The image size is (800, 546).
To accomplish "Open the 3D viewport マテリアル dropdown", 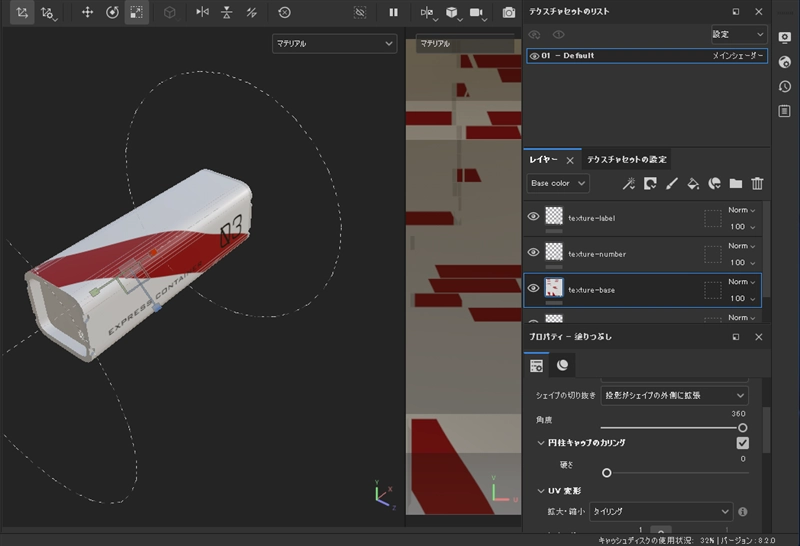I will (334, 44).
